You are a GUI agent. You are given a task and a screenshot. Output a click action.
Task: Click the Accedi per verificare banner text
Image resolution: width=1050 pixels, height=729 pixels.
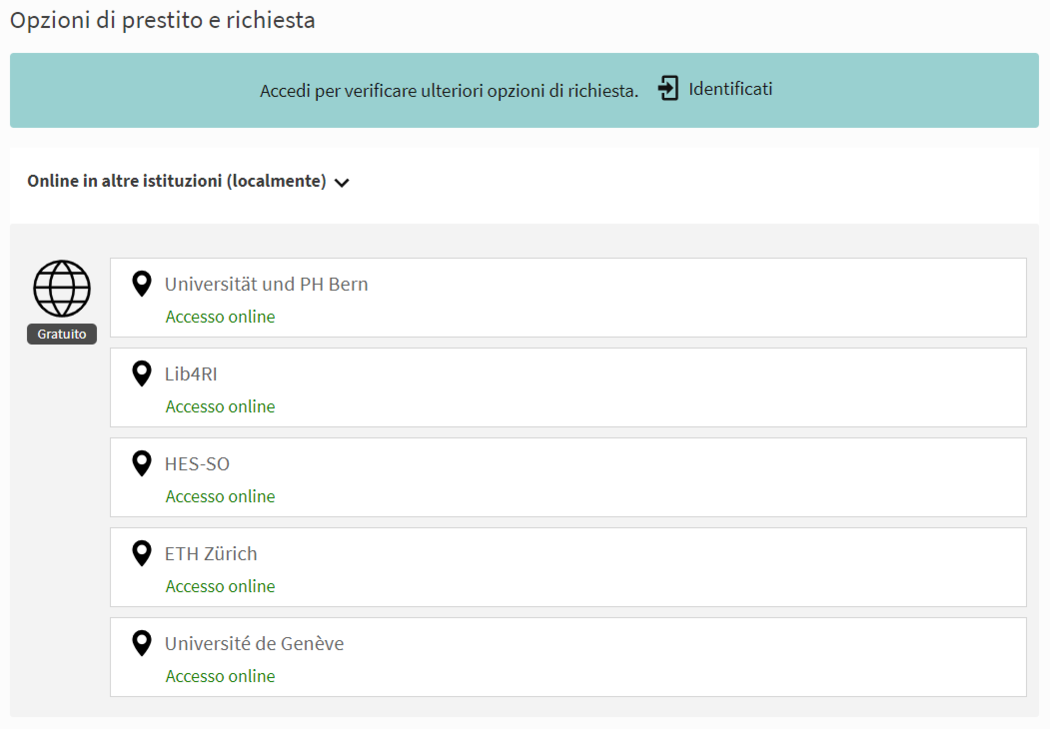click(x=449, y=91)
